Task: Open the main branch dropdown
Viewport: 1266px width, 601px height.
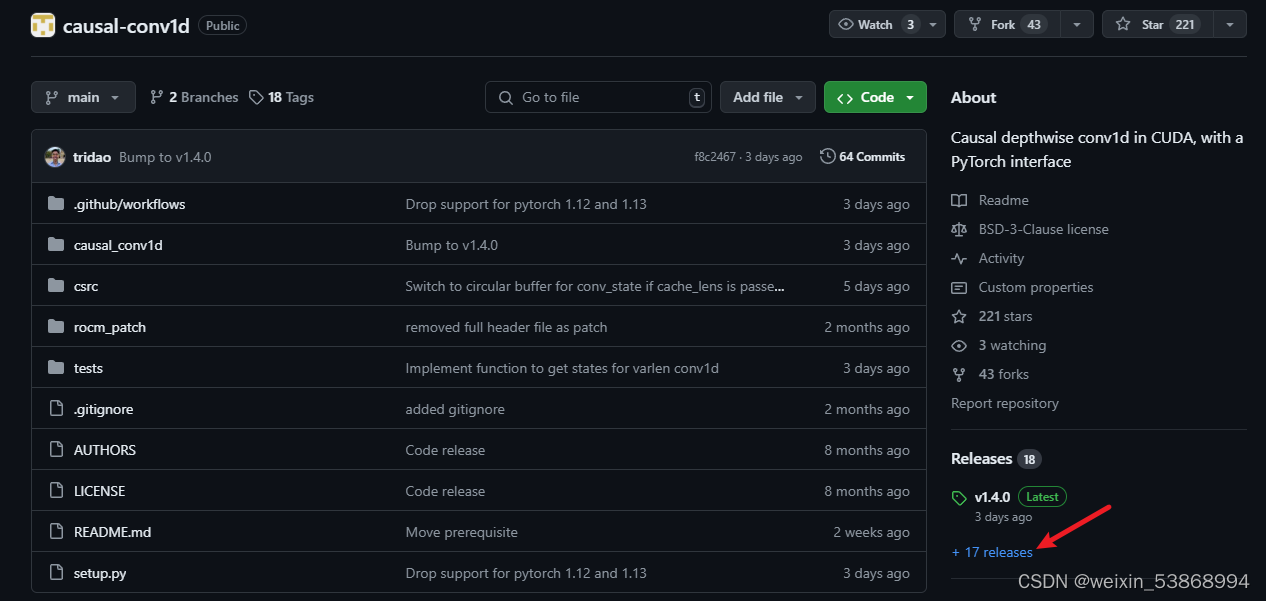Action: point(83,97)
